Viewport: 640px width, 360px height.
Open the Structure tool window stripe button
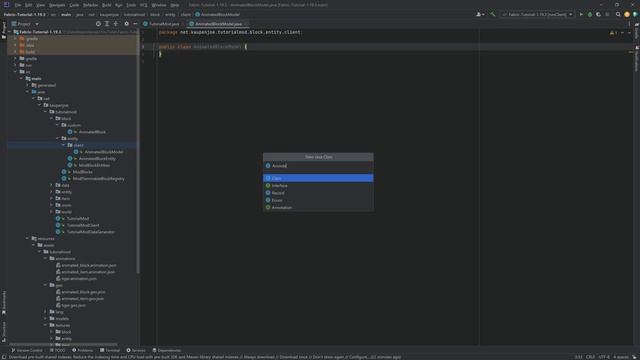click(4, 331)
